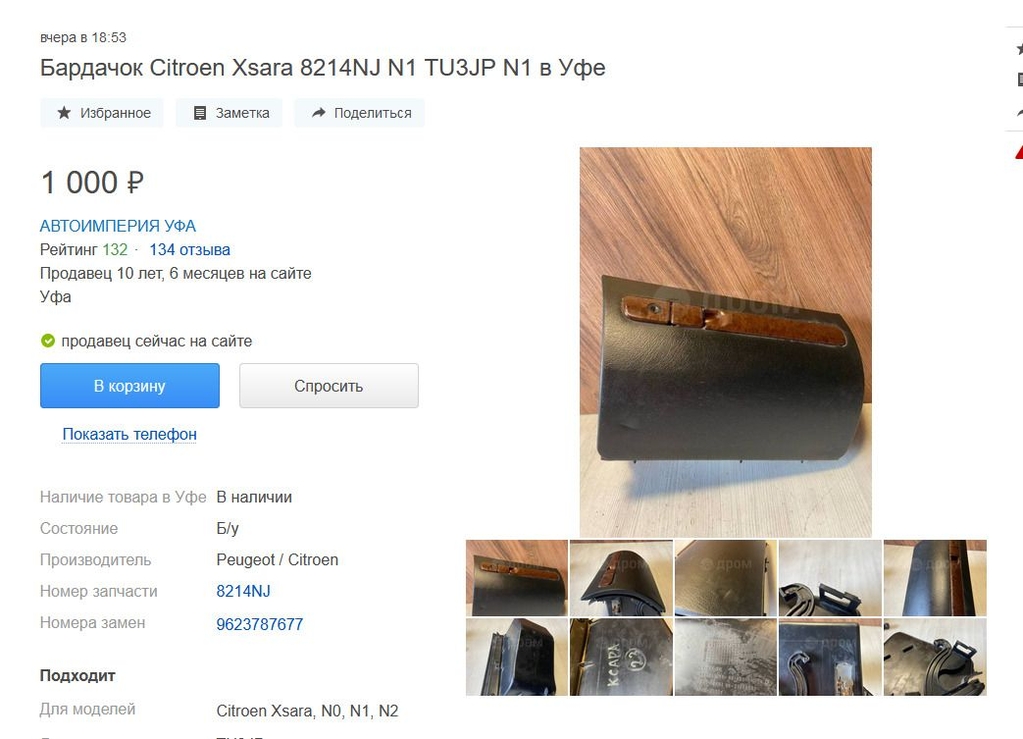Select second thumbnail showing glovebox side angle

pos(621,578)
